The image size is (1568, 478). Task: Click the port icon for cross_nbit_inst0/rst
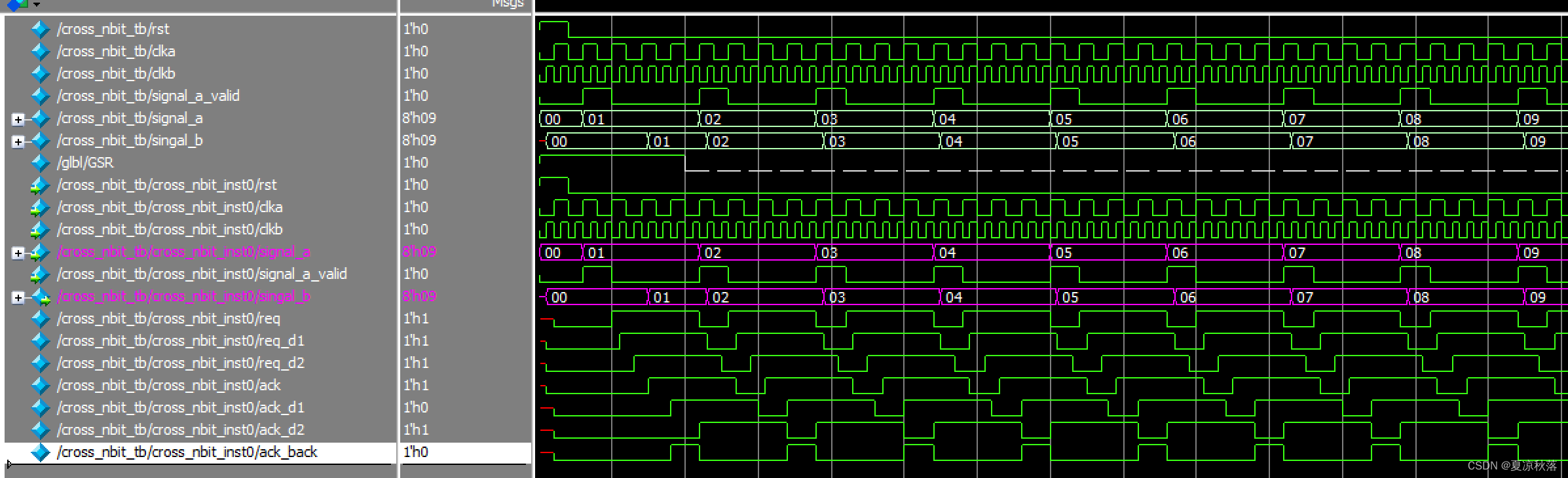click(x=41, y=185)
